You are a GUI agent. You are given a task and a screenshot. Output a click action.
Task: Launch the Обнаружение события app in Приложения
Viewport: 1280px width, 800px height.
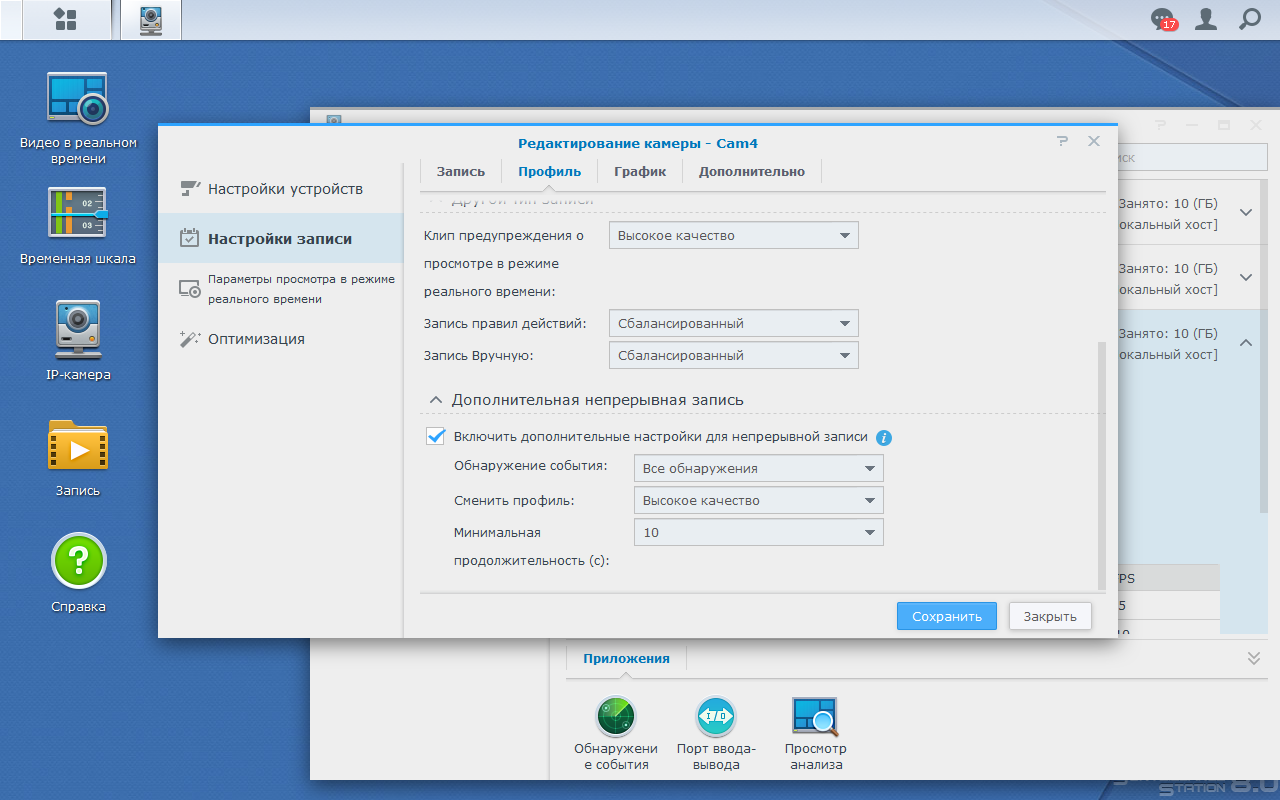(x=616, y=734)
